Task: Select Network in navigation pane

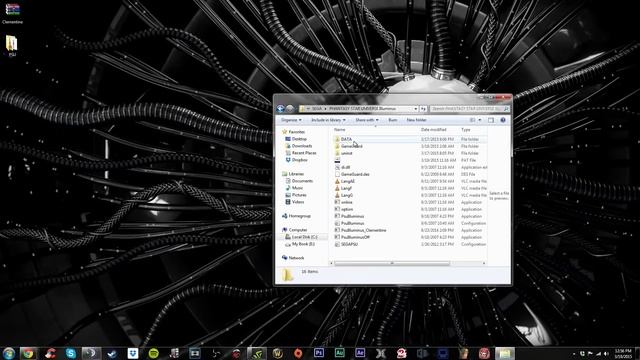Action: tap(296, 258)
